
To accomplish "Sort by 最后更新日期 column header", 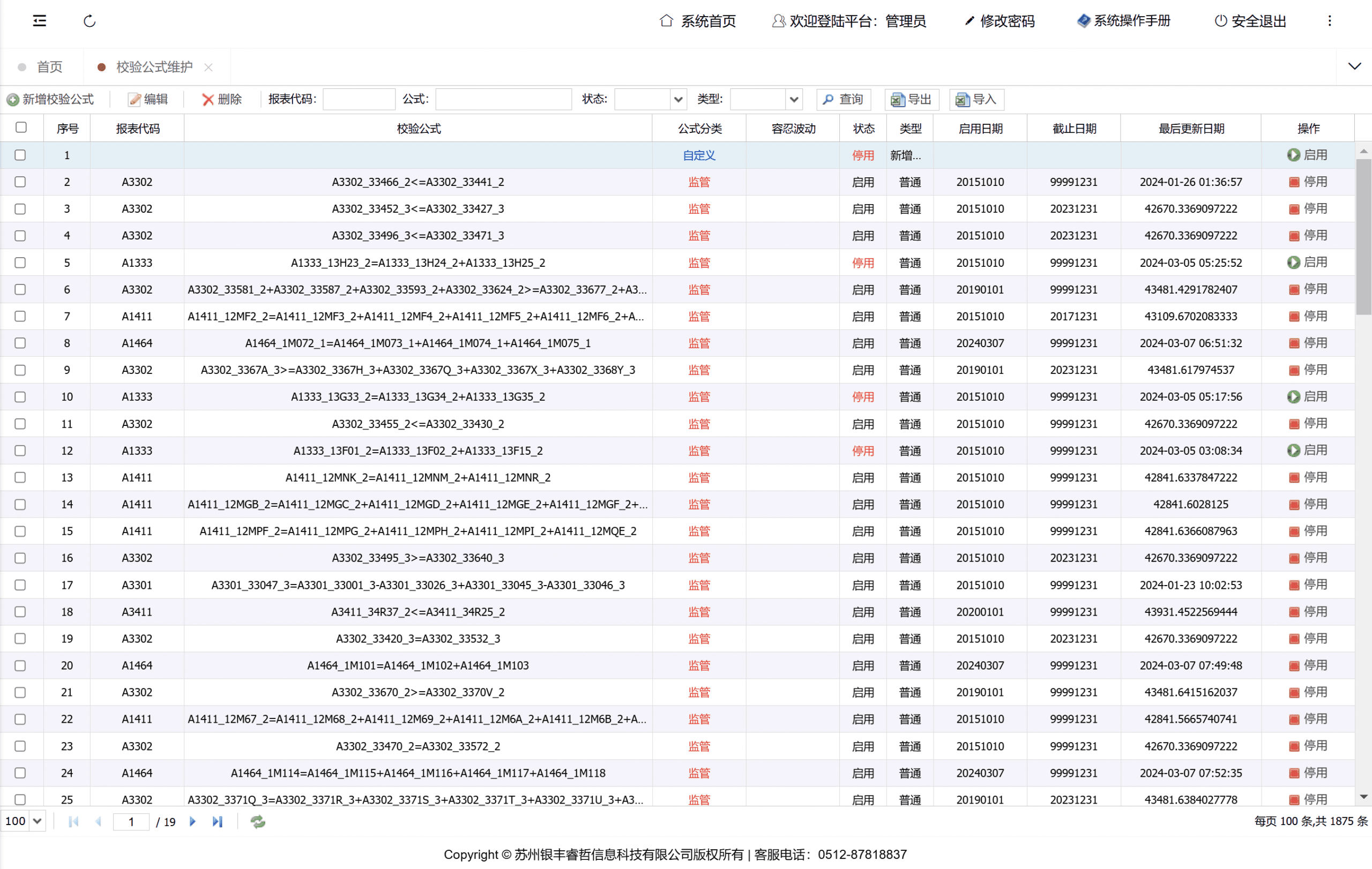I will tap(1191, 128).
